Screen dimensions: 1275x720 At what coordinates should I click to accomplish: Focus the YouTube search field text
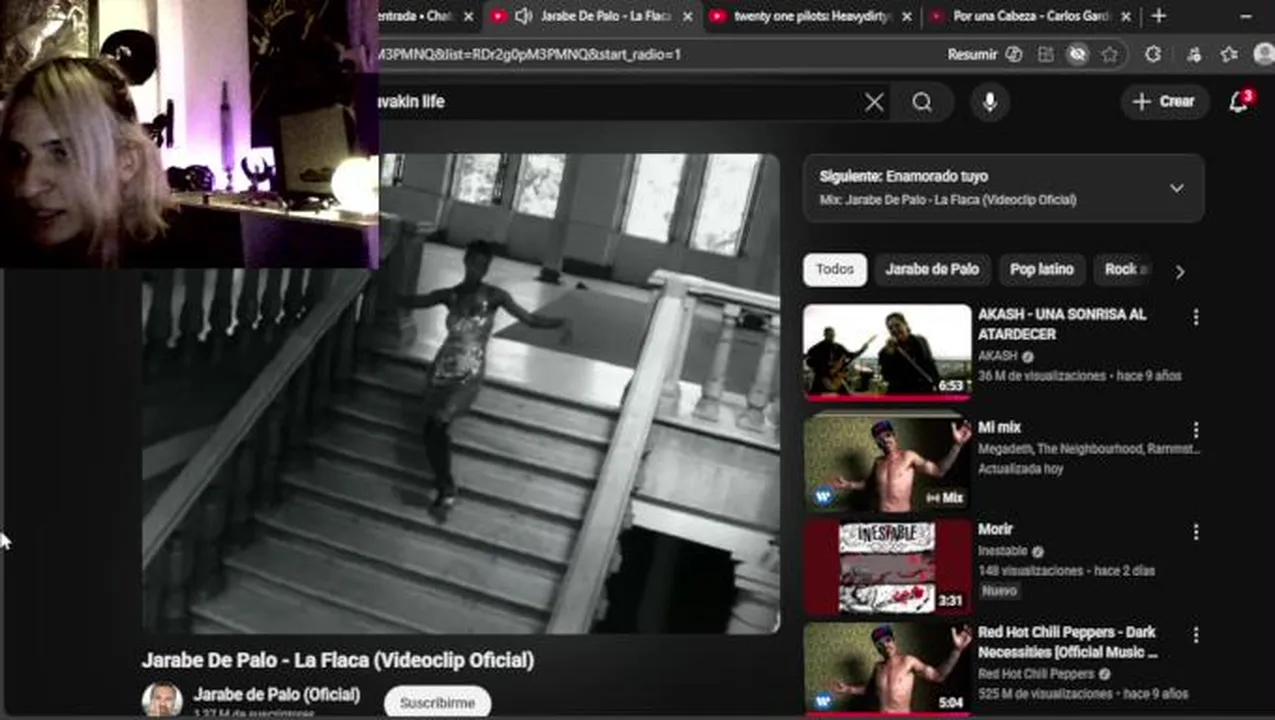(x=412, y=102)
